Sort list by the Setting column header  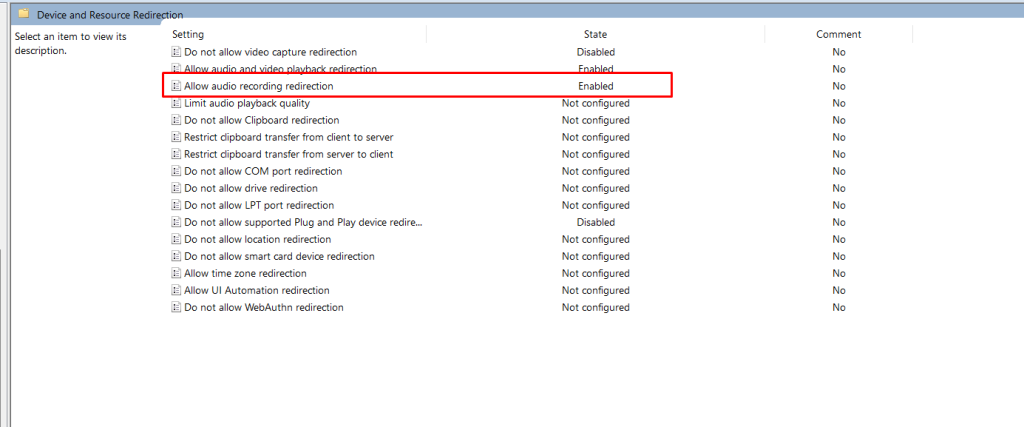point(188,34)
